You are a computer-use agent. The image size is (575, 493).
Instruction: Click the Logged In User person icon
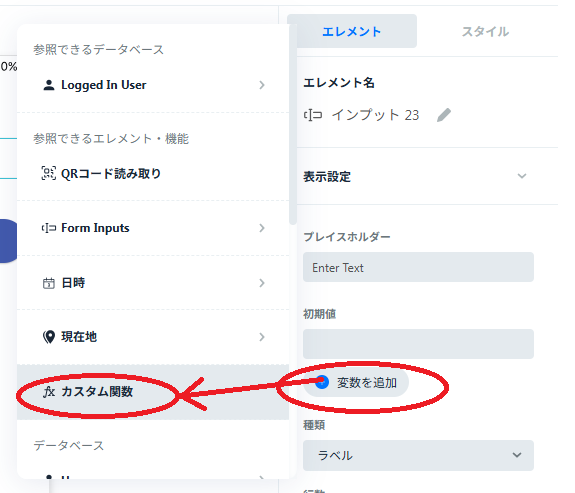[49, 85]
